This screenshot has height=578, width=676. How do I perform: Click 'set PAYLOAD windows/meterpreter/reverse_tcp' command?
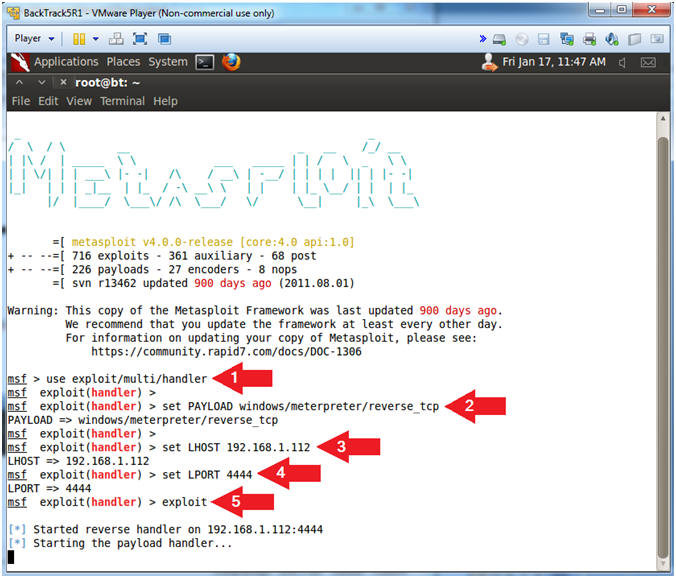point(300,406)
